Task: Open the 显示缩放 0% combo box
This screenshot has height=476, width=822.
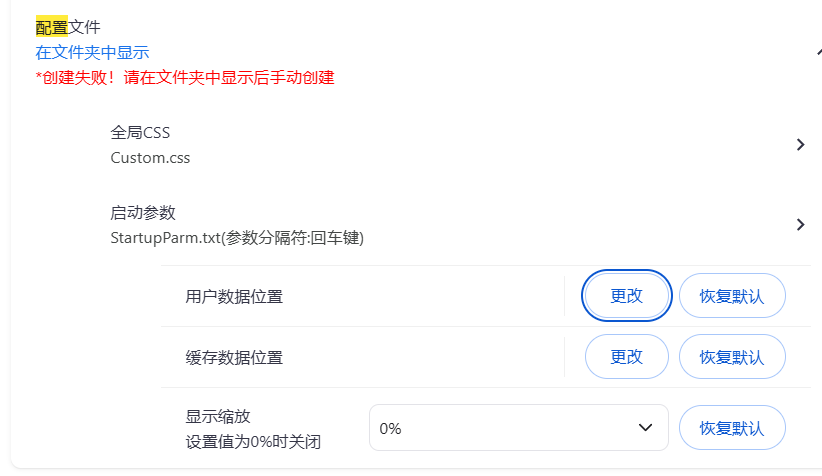Action: tap(518, 428)
